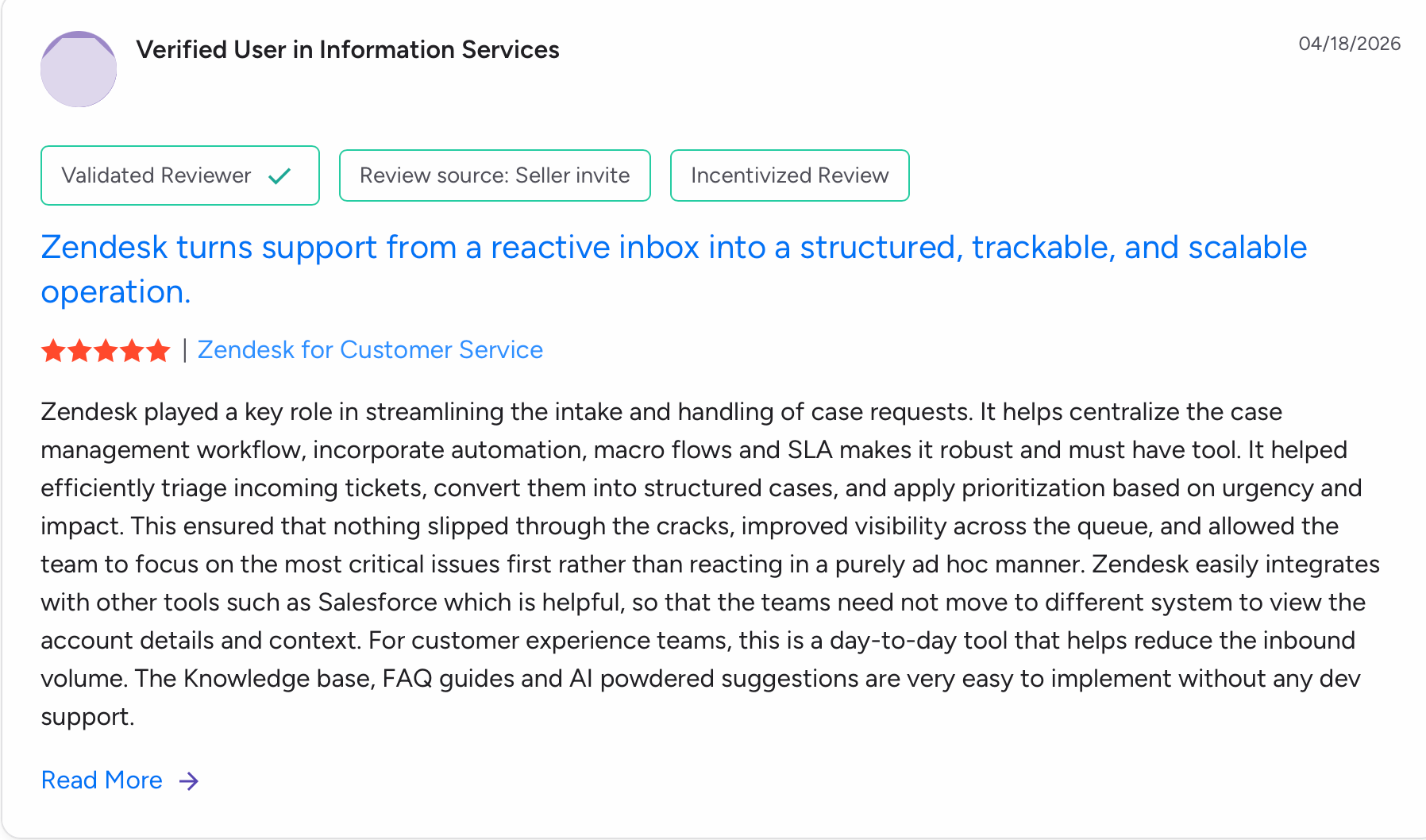Click the reviewer's round avatar image
The width and height of the screenshot is (1426, 840).
79,69
